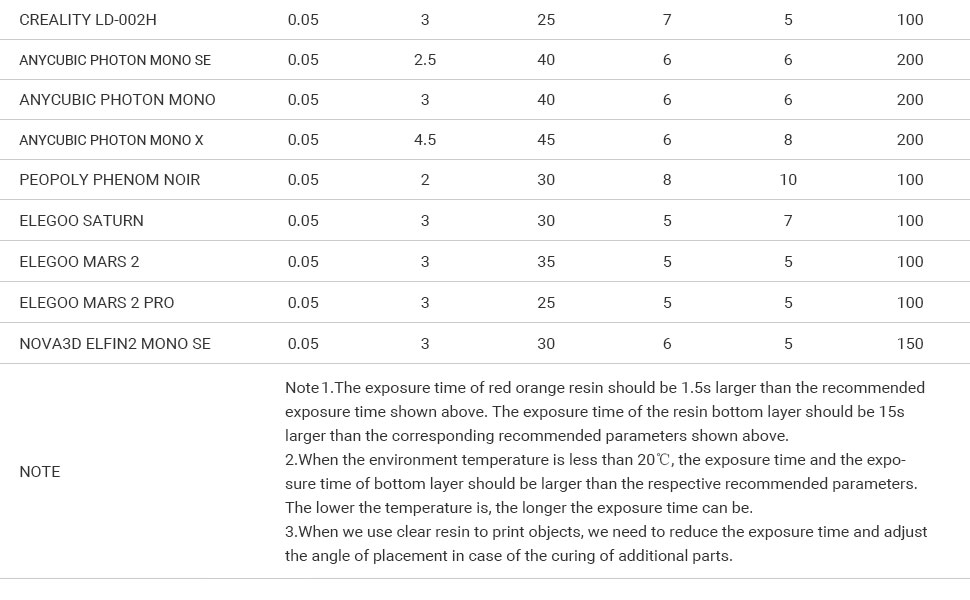This screenshot has height=600, width=970.
Task: Click the note about printing with clear resin
Action: pos(605,543)
